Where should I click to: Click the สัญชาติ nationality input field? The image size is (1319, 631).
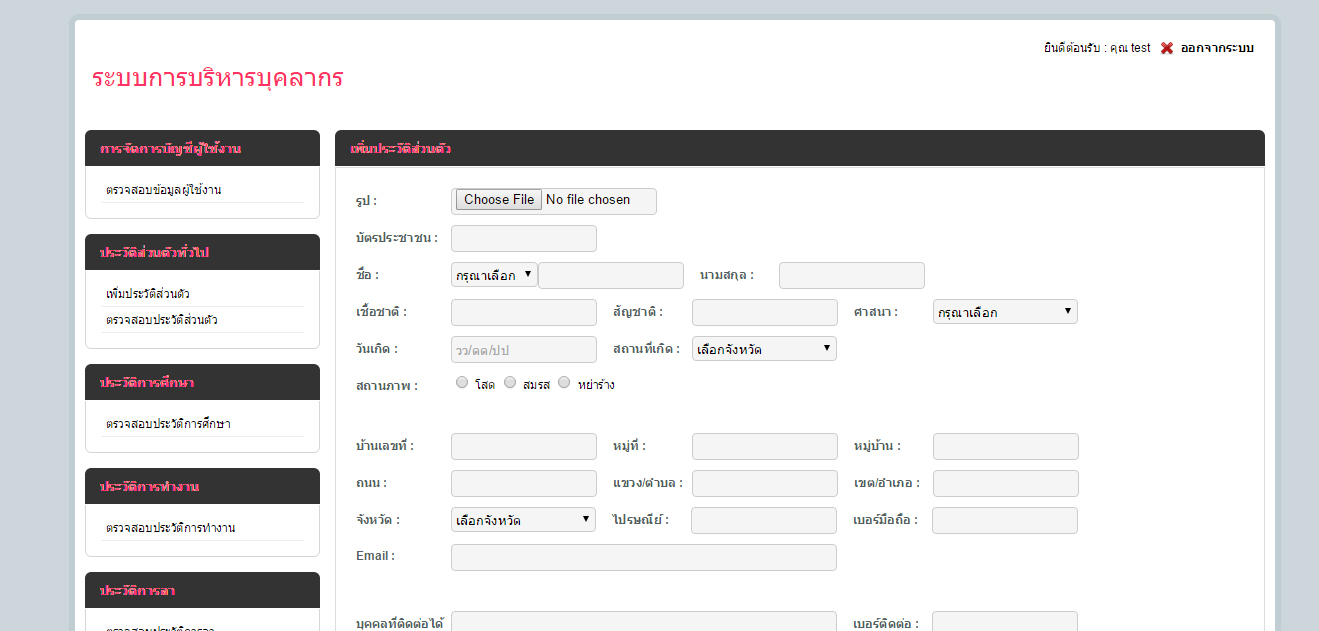(x=765, y=312)
